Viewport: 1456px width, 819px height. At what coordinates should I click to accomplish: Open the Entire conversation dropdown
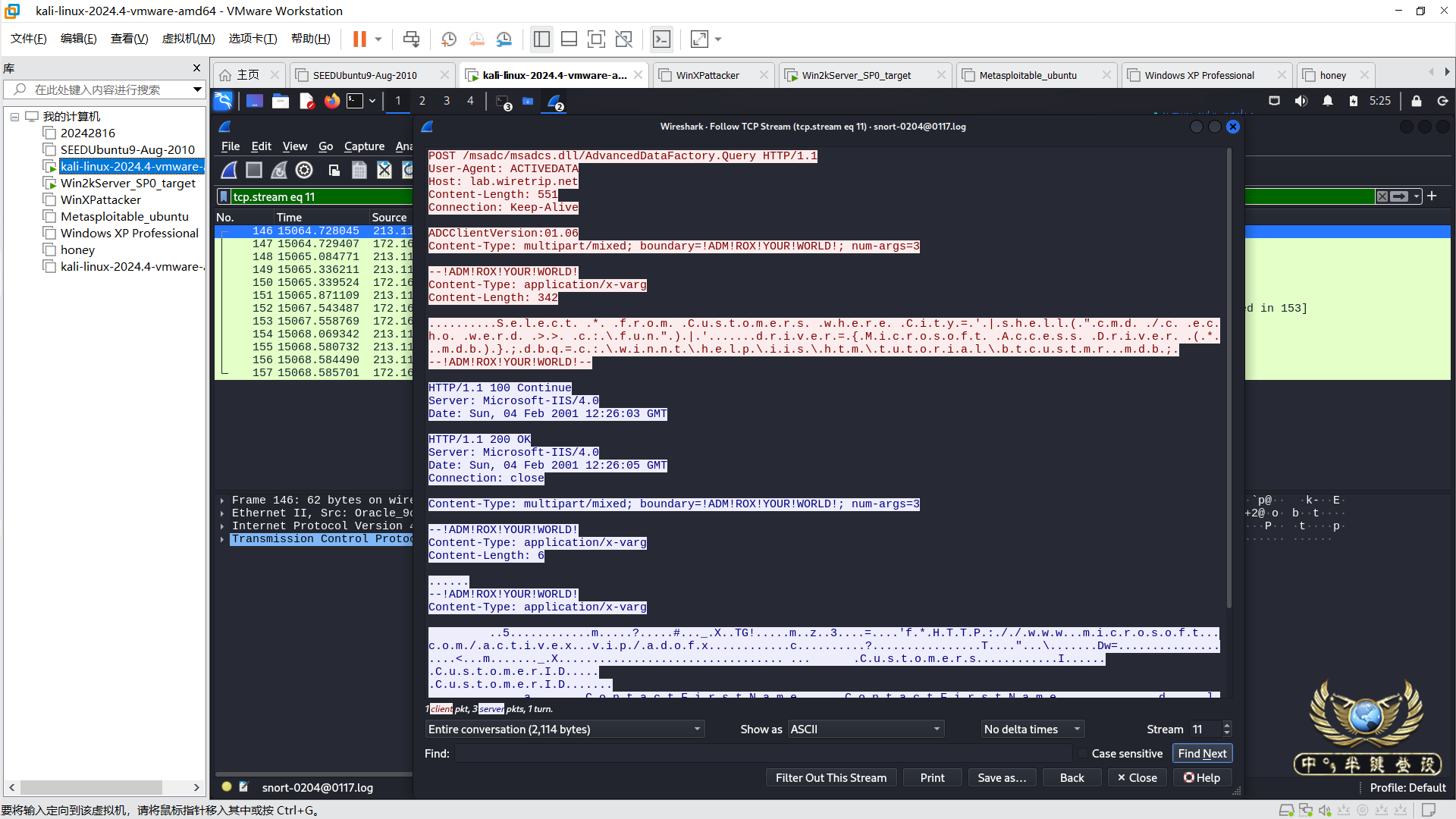(x=565, y=730)
